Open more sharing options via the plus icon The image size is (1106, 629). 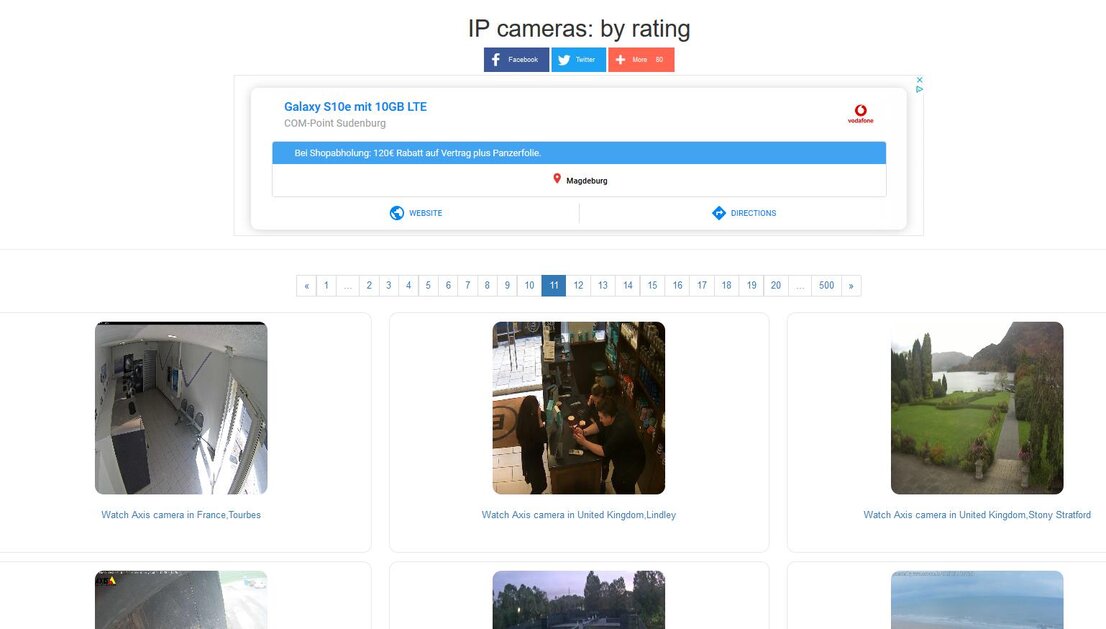[621, 59]
